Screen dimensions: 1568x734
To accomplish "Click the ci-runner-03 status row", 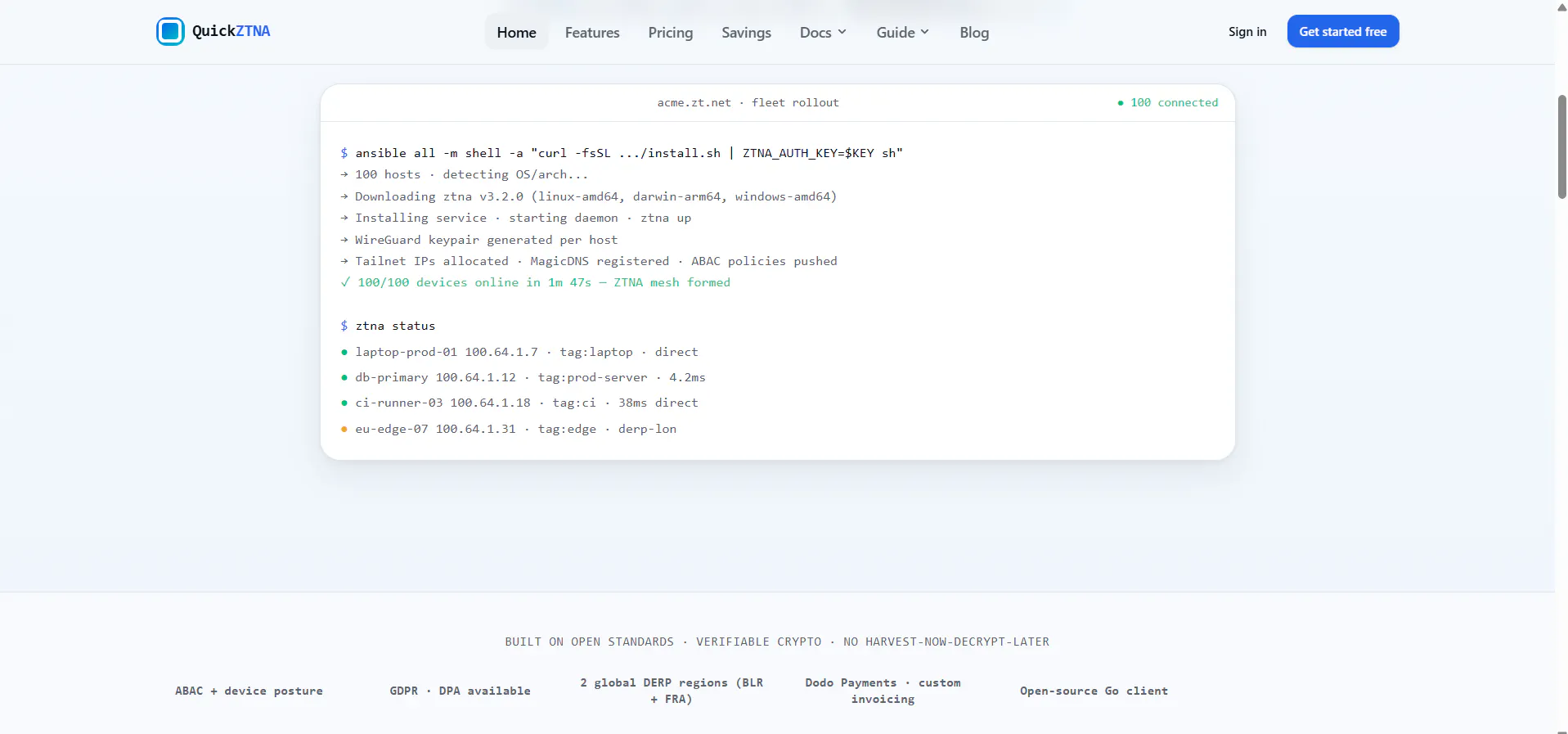I will tap(519, 403).
